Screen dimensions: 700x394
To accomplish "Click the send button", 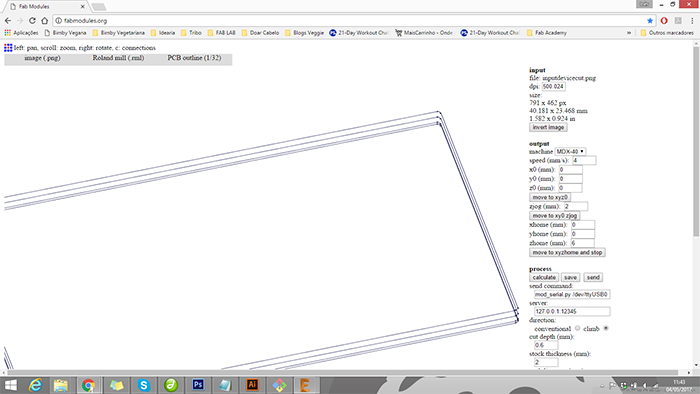I will [x=593, y=278].
